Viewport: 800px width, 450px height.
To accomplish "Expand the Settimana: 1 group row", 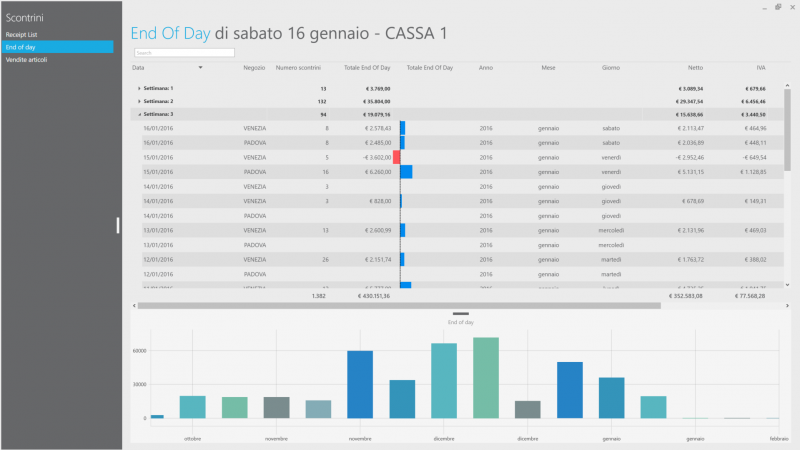I will (139, 88).
